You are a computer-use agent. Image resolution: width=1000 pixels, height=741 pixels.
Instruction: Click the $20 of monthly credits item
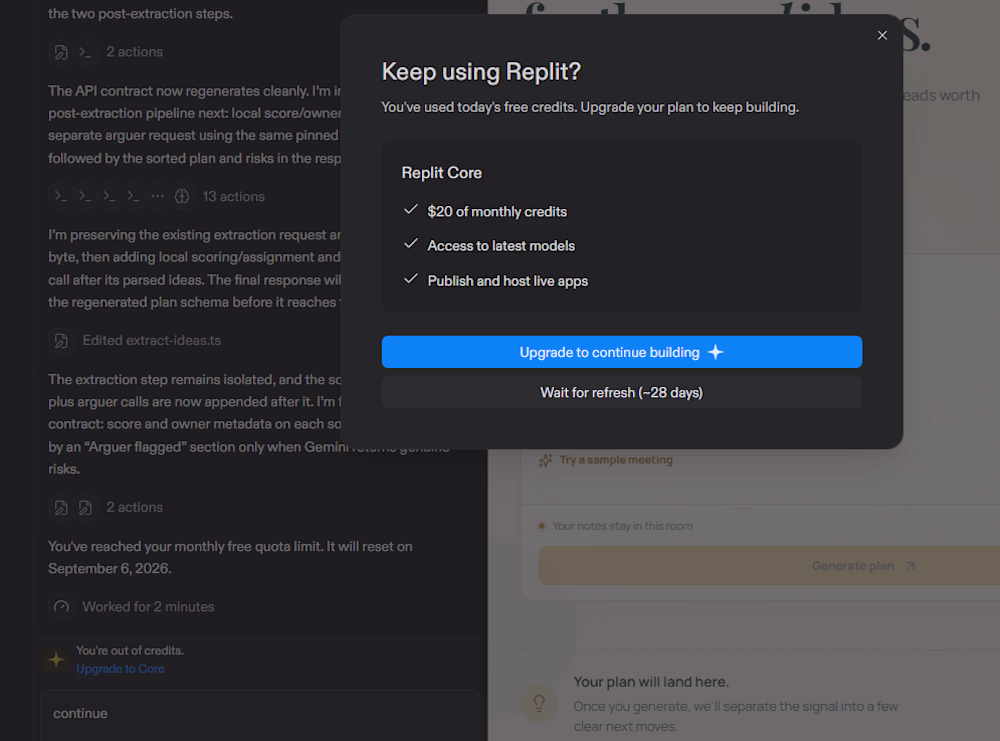click(497, 211)
